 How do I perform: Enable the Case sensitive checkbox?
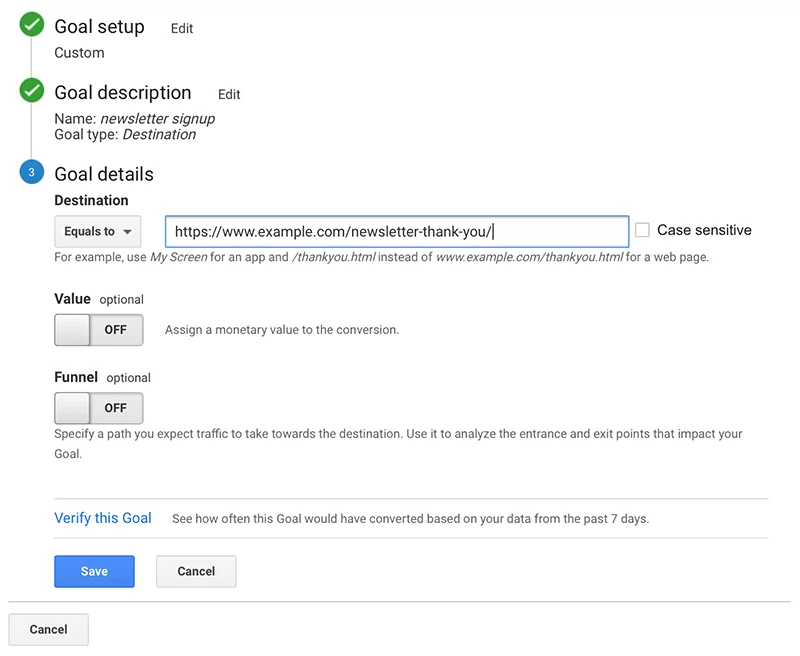[642, 230]
